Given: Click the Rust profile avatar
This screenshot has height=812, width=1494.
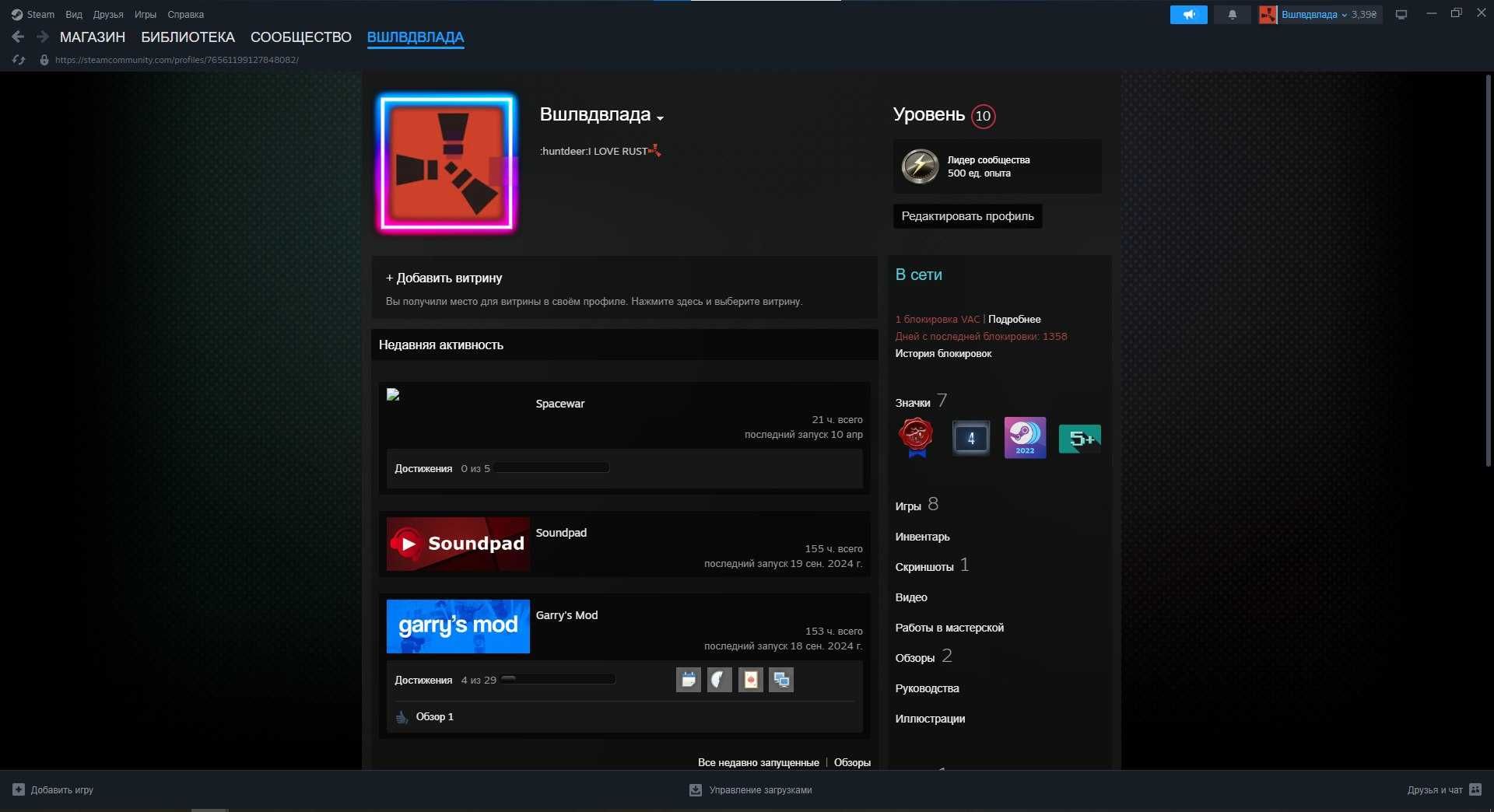Looking at the screenshot, I should click(447, 163).
